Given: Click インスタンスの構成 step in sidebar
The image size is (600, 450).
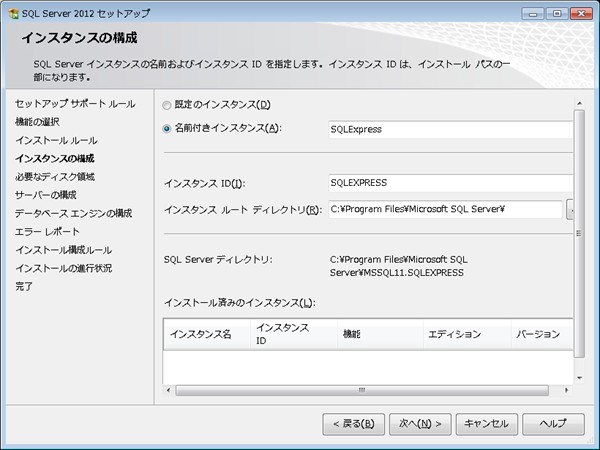Looking at the screenshot, I should pyautogui.click(x=55, y=158).
